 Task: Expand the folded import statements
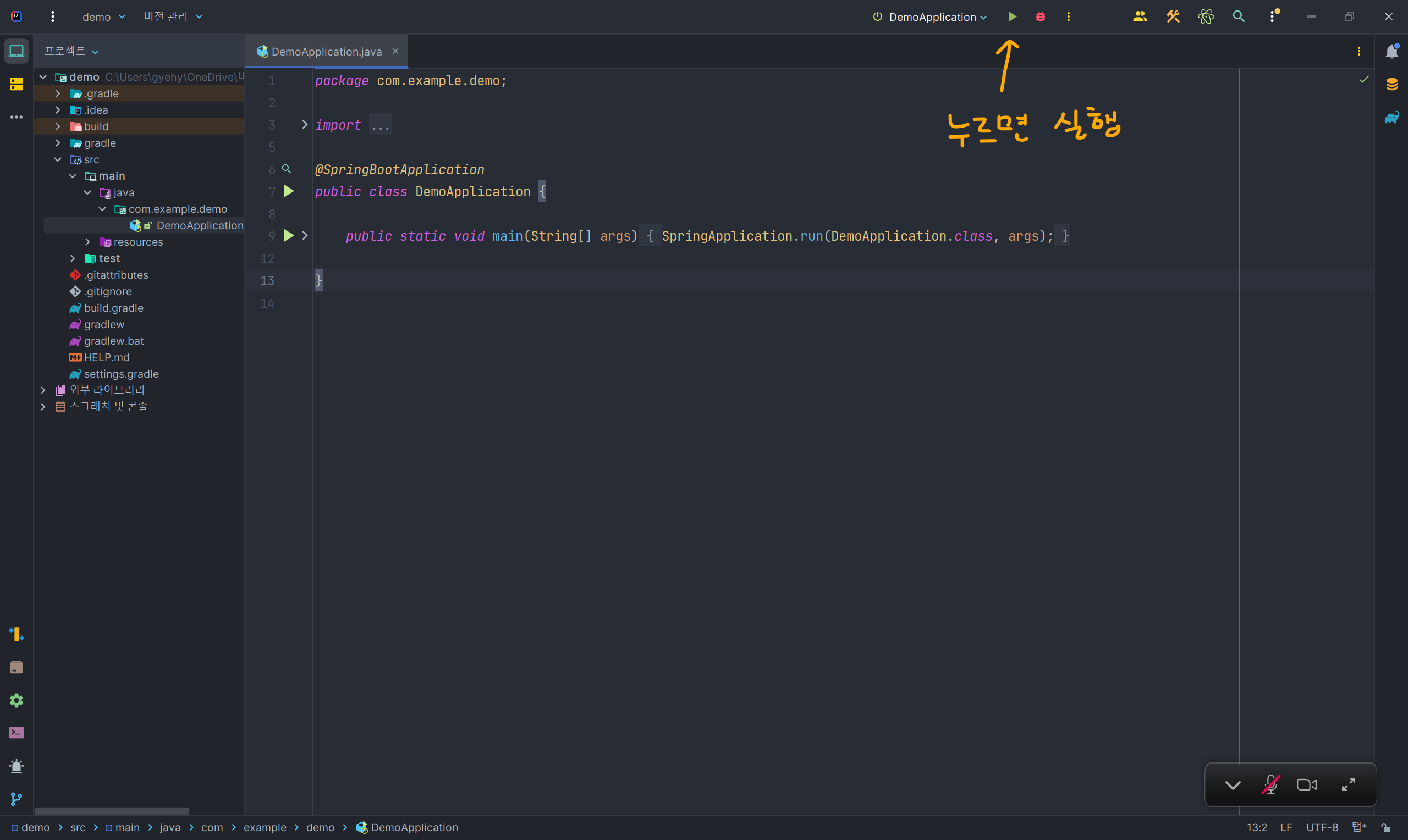pos(305,125)
